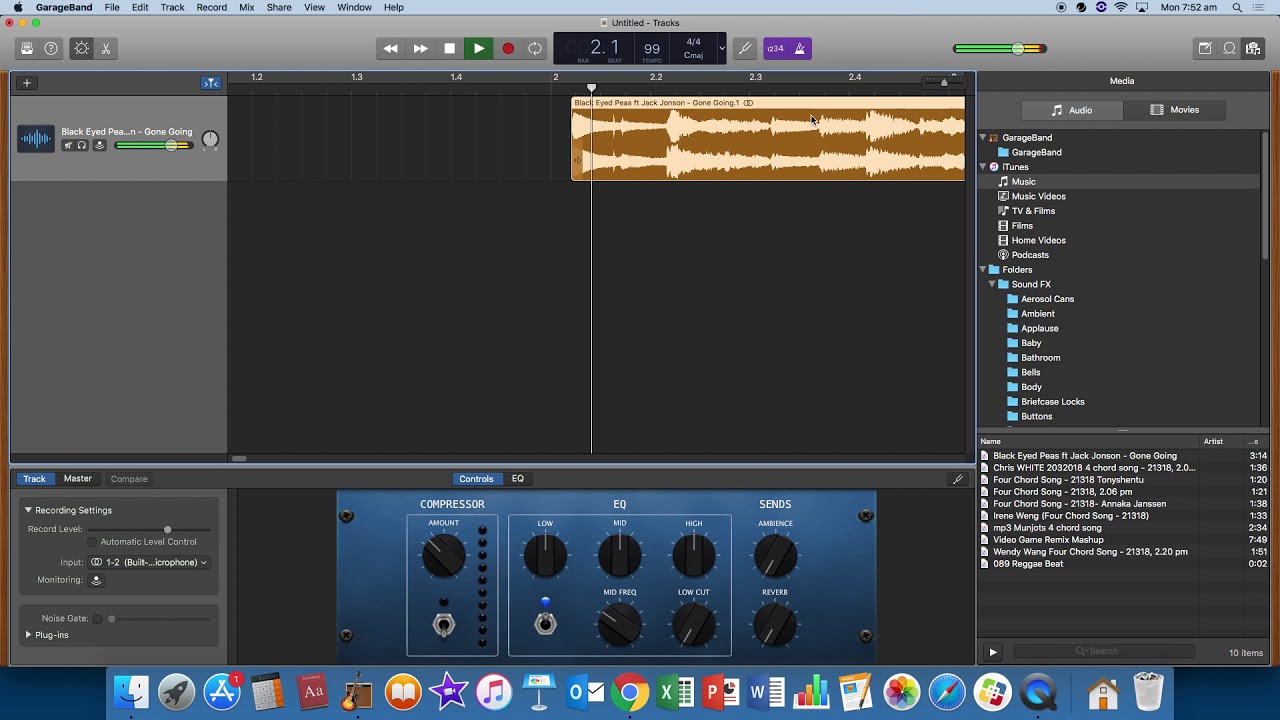Screen dimensions: 1280x720
Task: Select the Applause sound folder
Action: point(1039,328)
